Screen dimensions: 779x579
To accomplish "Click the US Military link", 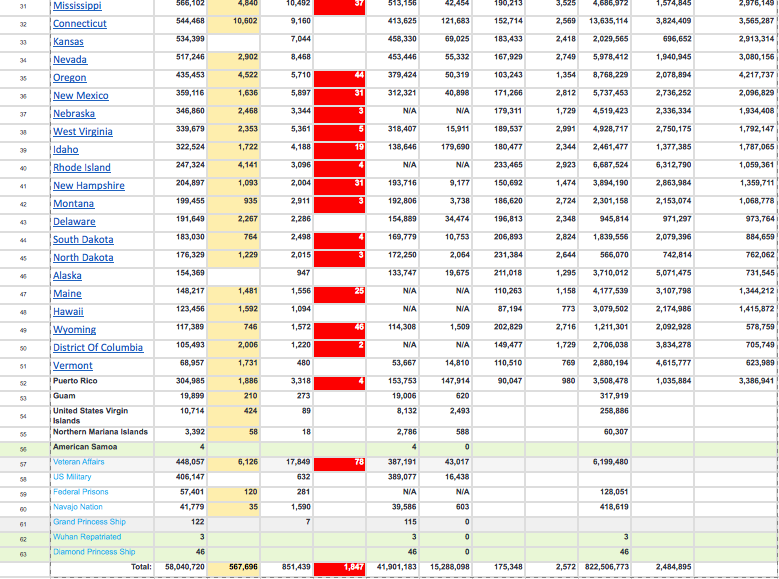I will click(72, 477).
